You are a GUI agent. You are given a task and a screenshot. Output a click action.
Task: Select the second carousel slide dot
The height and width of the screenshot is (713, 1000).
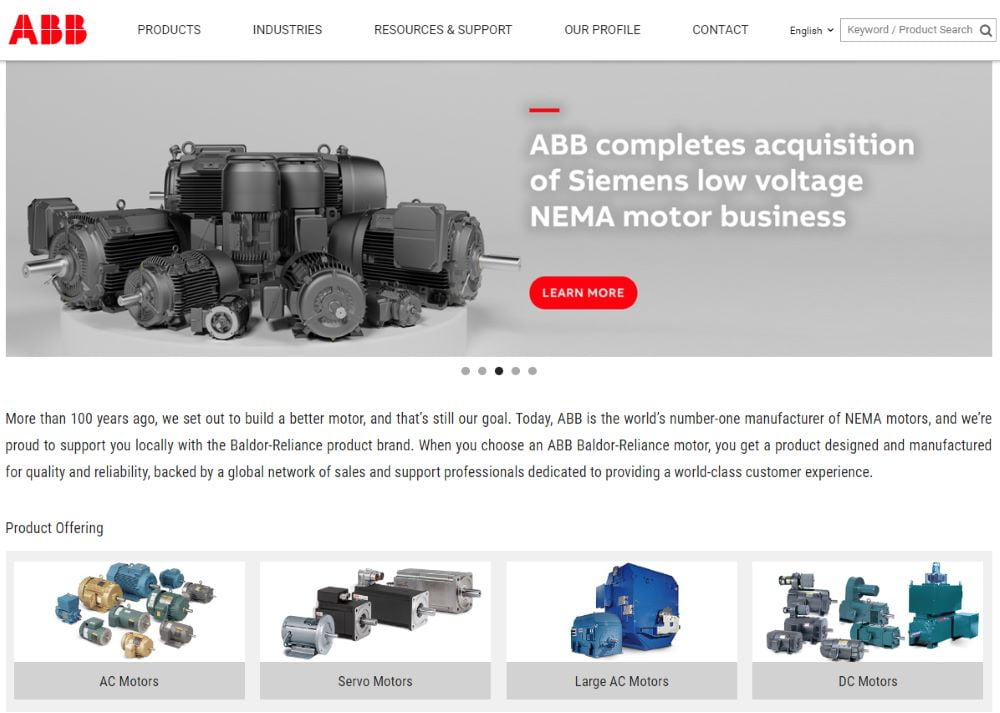482,371
